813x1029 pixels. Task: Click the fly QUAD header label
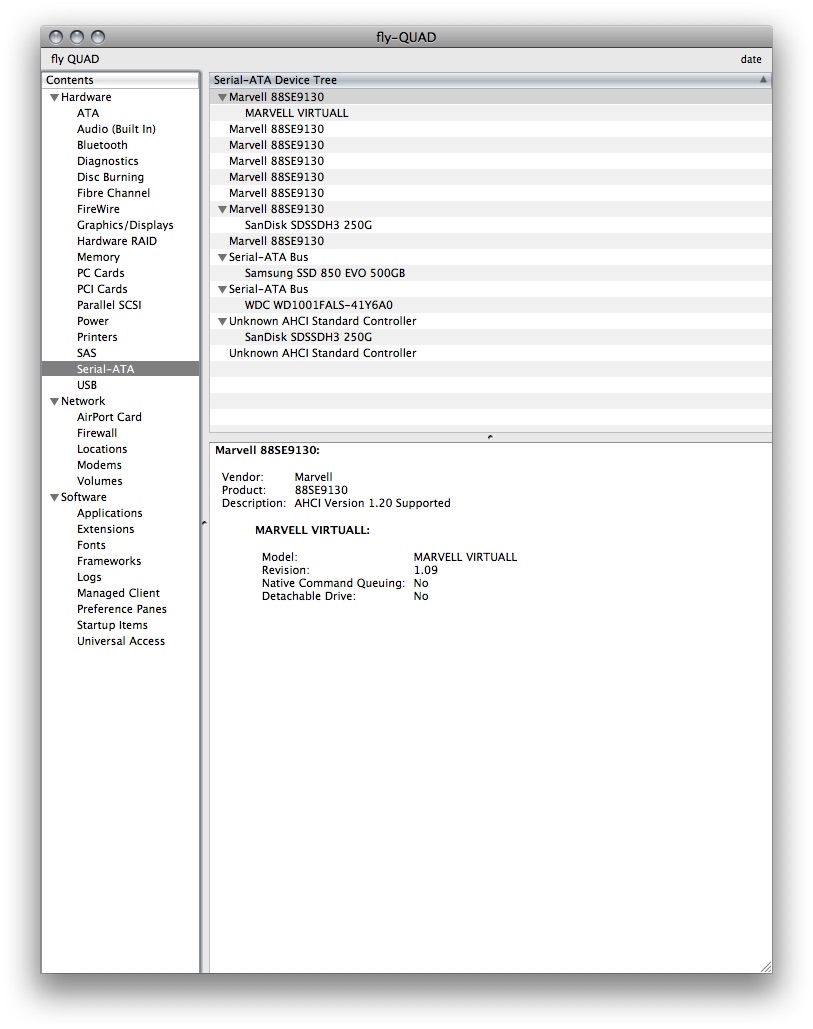click(x=75, y=59)
